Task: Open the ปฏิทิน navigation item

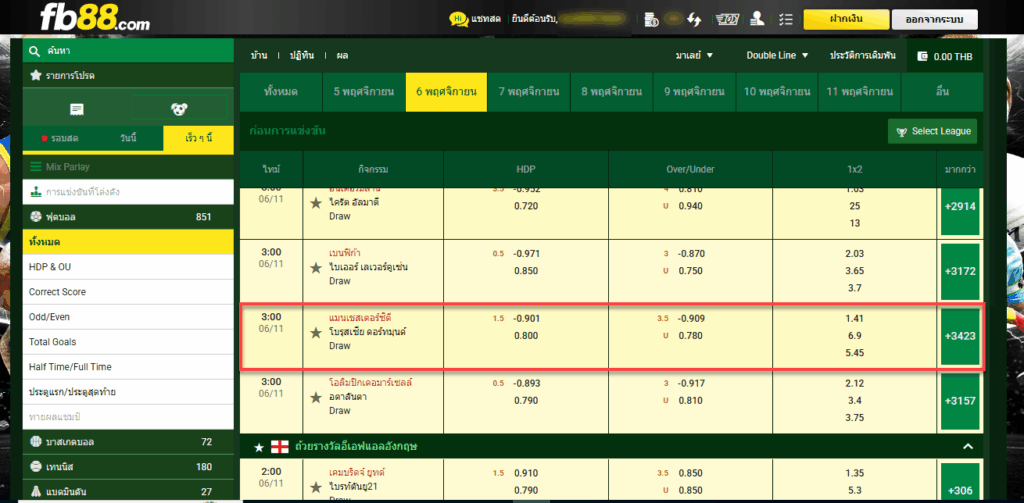Action: point(302,56)
